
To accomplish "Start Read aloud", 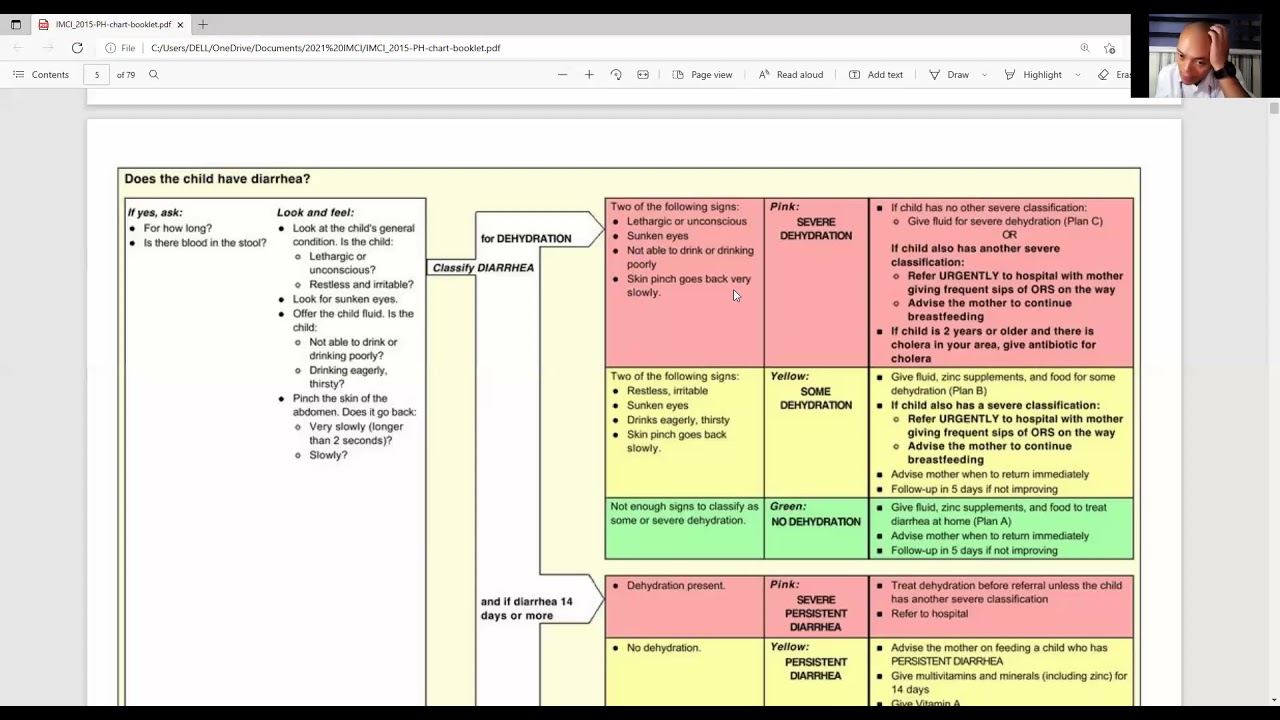I will click(x=790, y=75).
